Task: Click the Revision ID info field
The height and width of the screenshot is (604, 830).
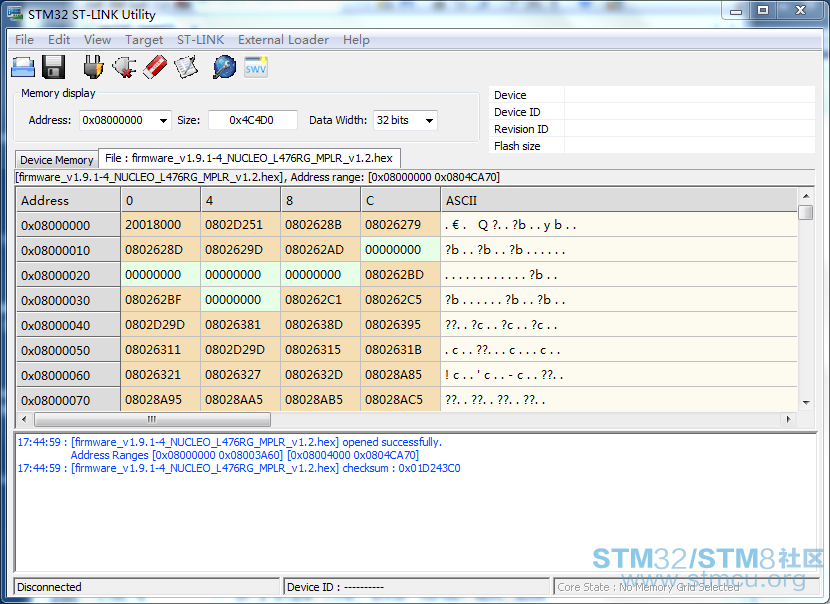Action: click(x=652, y=129)
